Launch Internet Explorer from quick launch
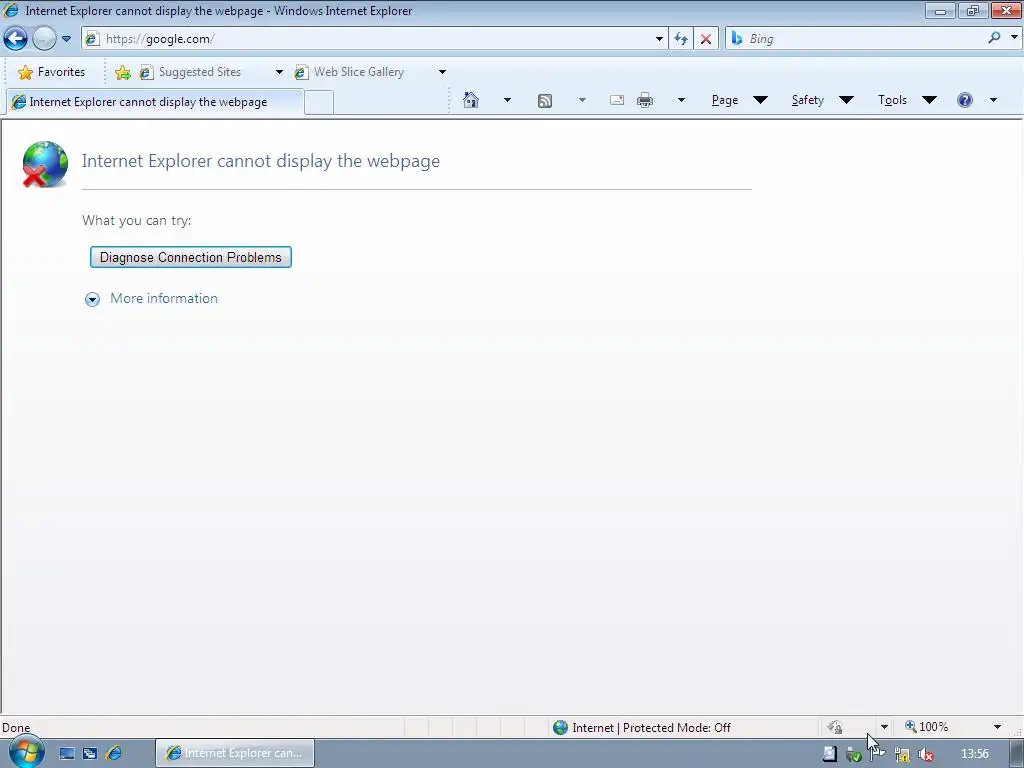Screen dimensions: 1024x768 pos(113,754)
